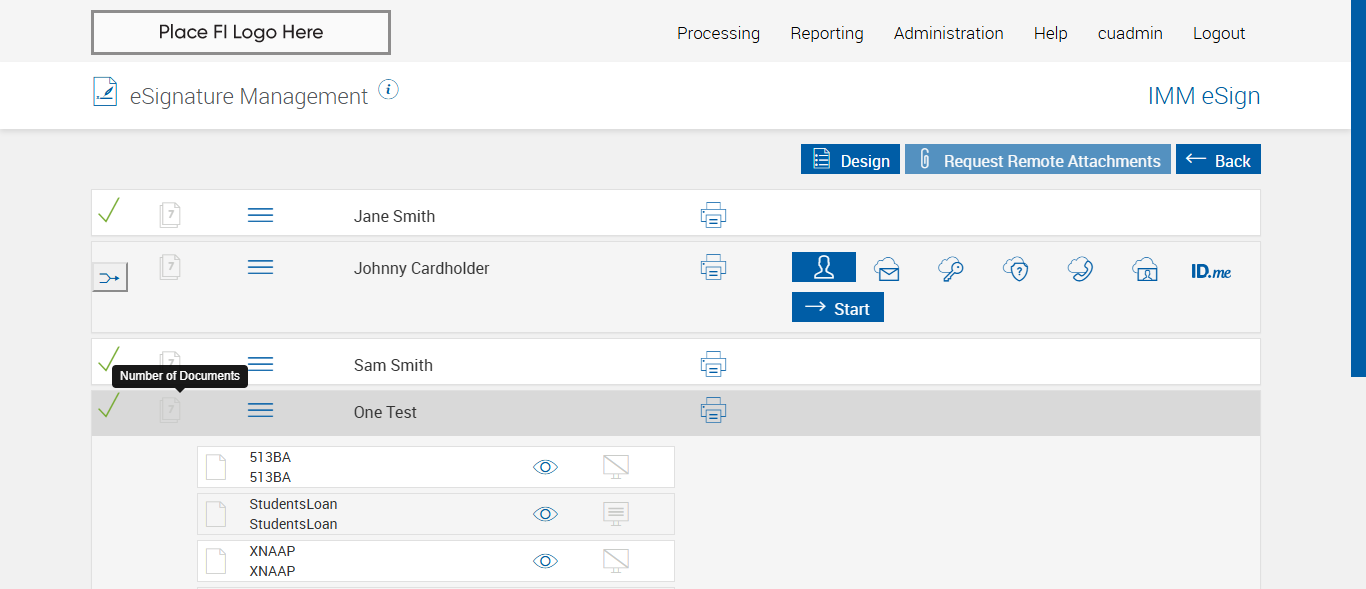The width and height of the screenshot is (1366, 589).
Task: Print Jane Smith's documents
Action: (713, 215)
